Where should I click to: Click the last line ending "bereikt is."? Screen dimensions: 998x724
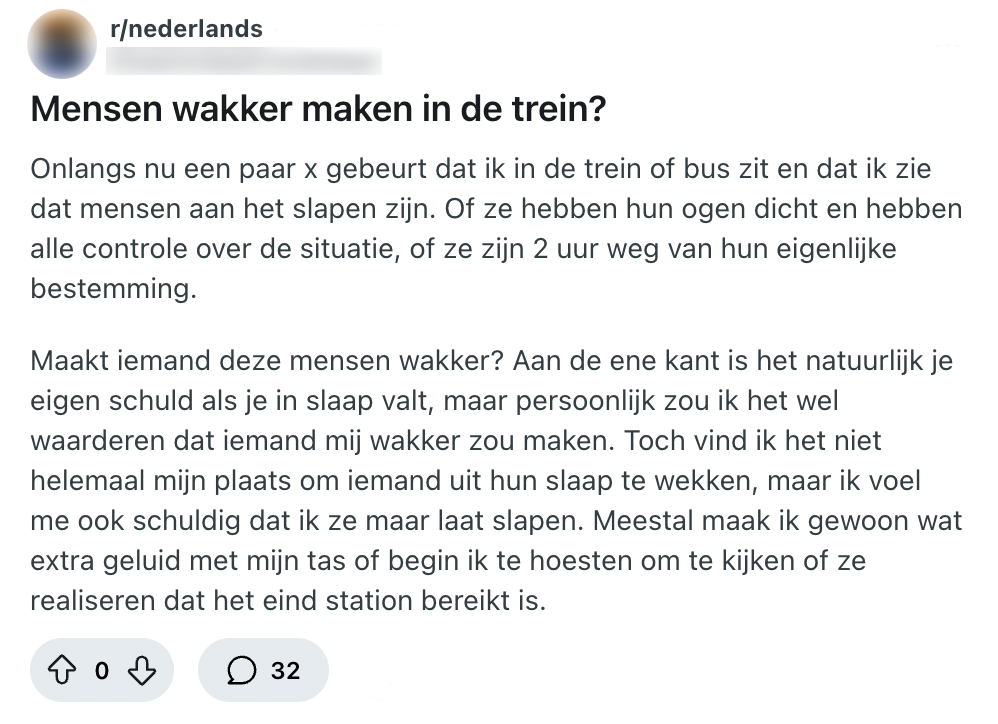(x=288, y=601)
